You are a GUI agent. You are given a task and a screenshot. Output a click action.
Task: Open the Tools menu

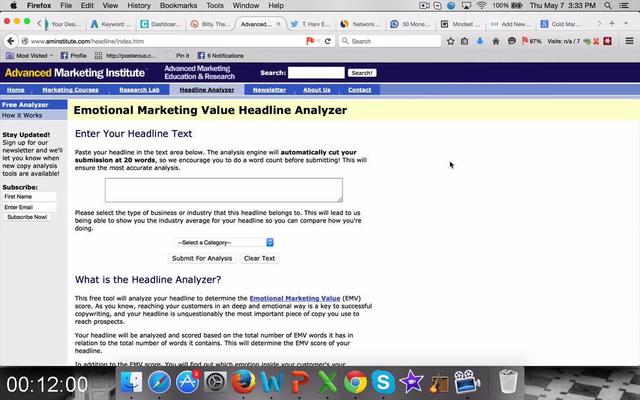(x=215, y=6)
